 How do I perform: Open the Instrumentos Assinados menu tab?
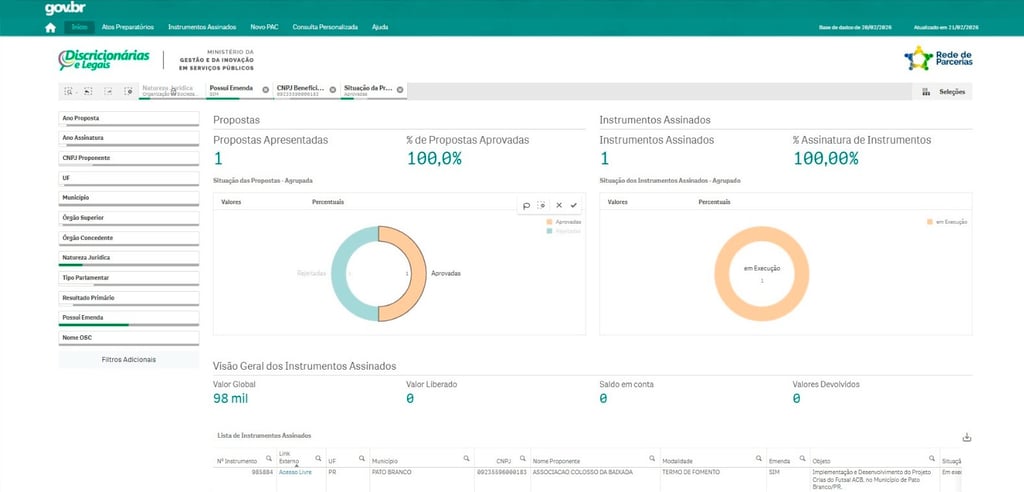click(203, 27)
